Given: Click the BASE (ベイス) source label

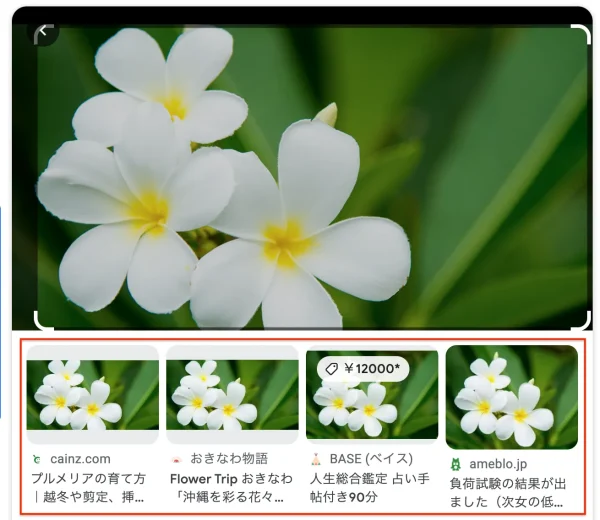Looking at the screenshot, I should pyautogui.click(x=371, y=458).
